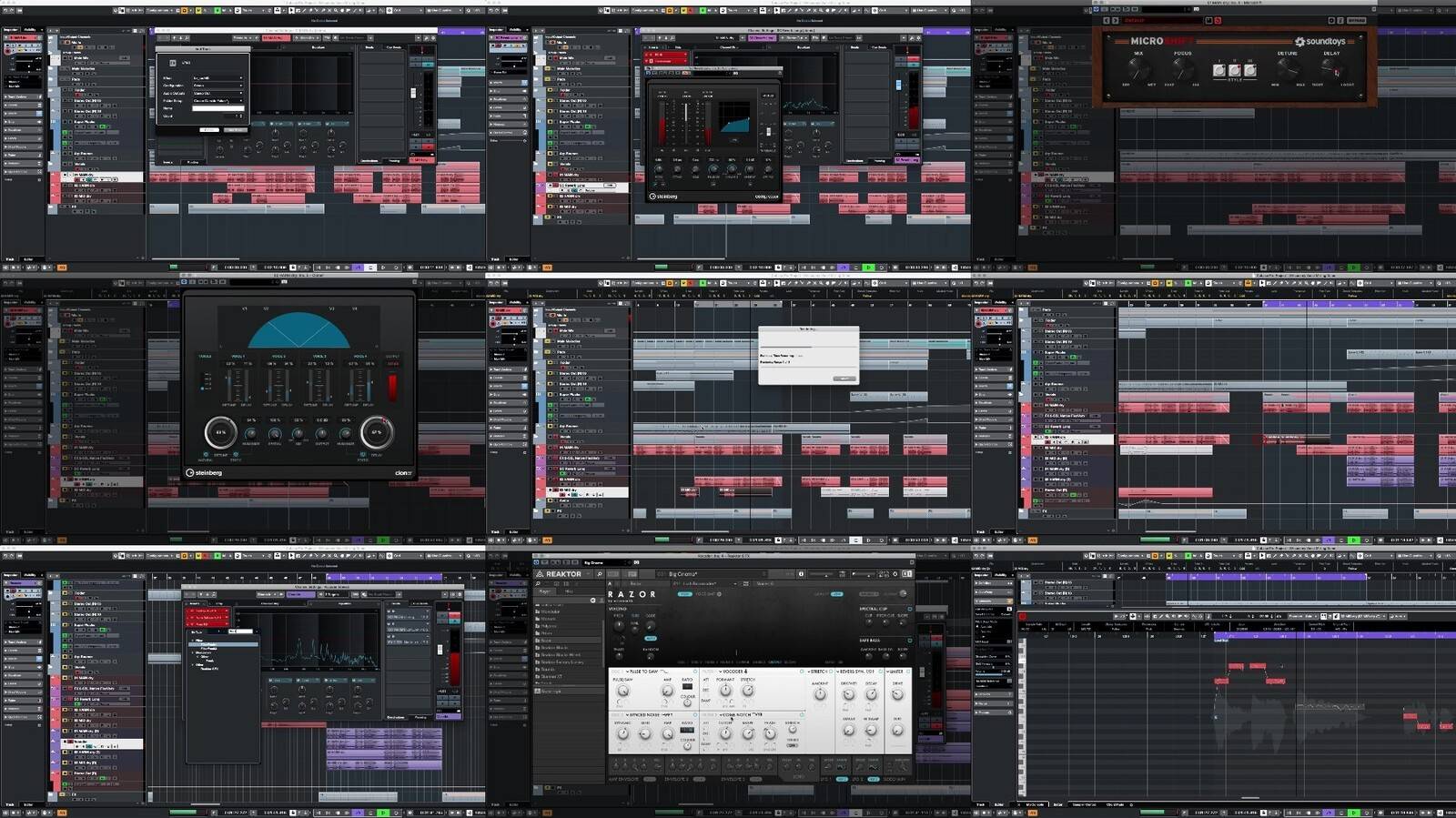Click the search icon in Reaktor browser sidebar
The height and width of the screenshot is (818, 1456).
[538, 583]
